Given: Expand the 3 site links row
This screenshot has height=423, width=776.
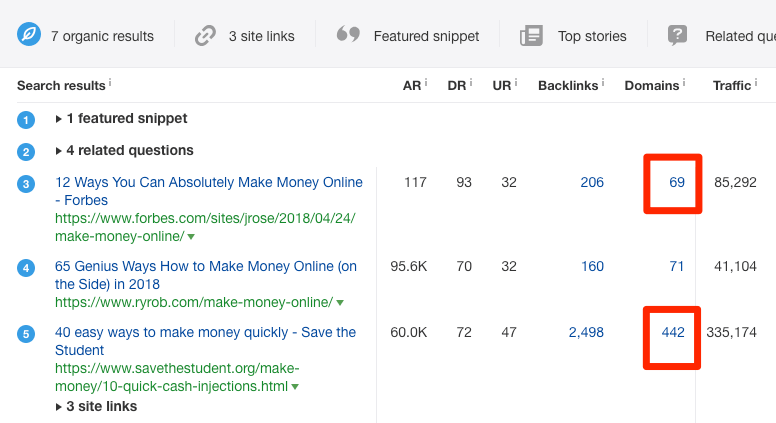Looking at the screenshot, I should [97, 406].
